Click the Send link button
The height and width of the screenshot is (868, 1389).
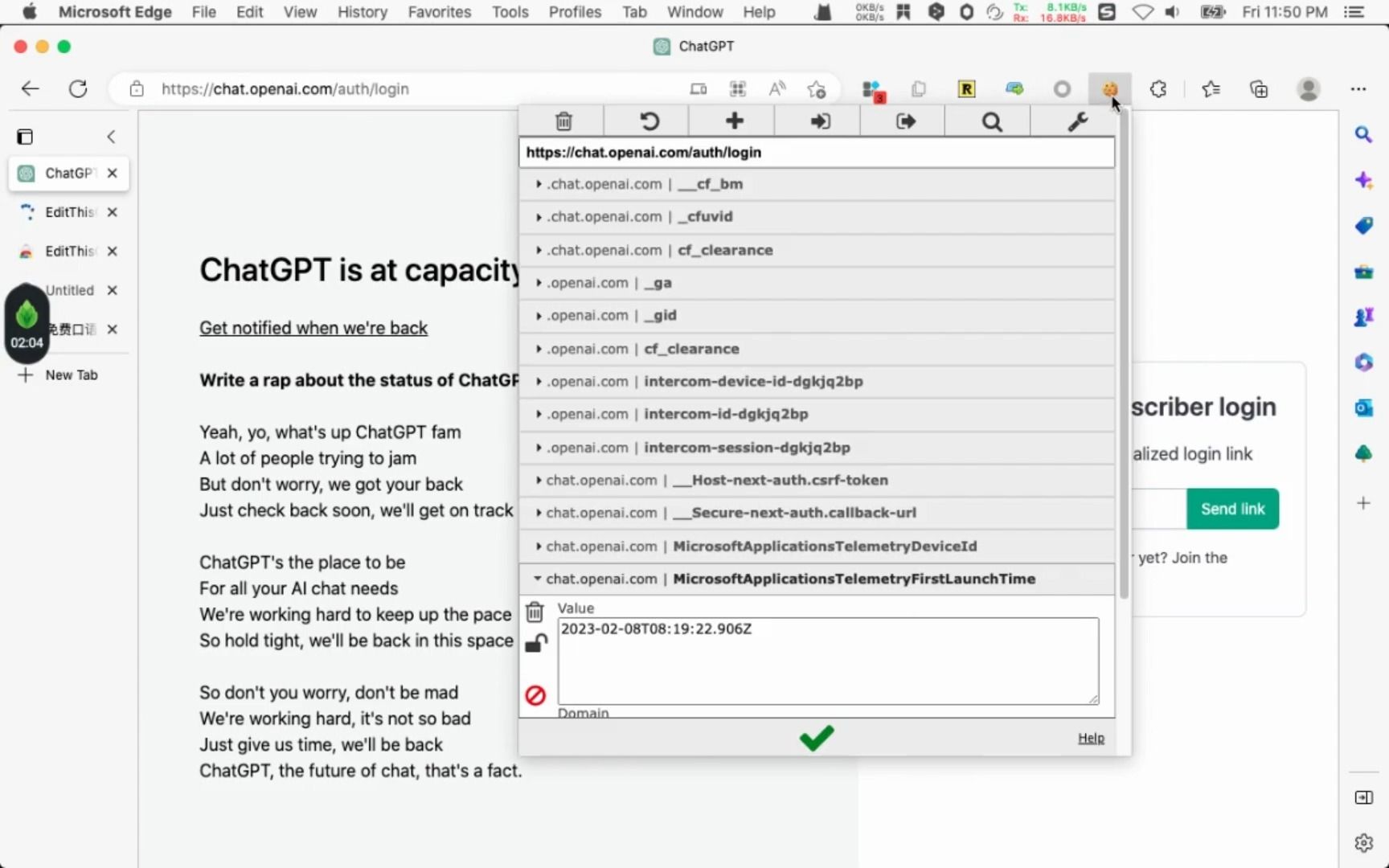pyautogui.click(x=1232, y=509)
